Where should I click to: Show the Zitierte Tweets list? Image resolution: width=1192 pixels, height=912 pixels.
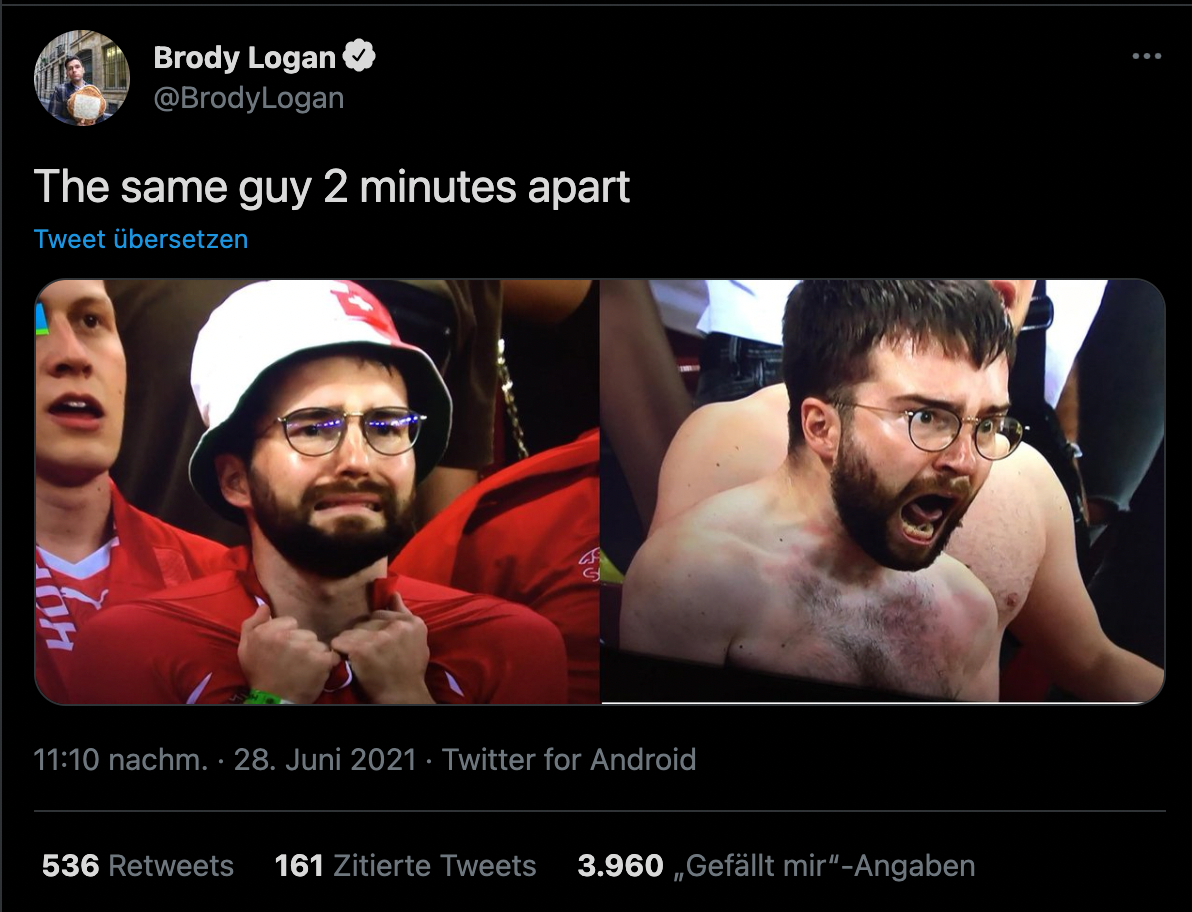pyautogui.click(x=405, y=866)
